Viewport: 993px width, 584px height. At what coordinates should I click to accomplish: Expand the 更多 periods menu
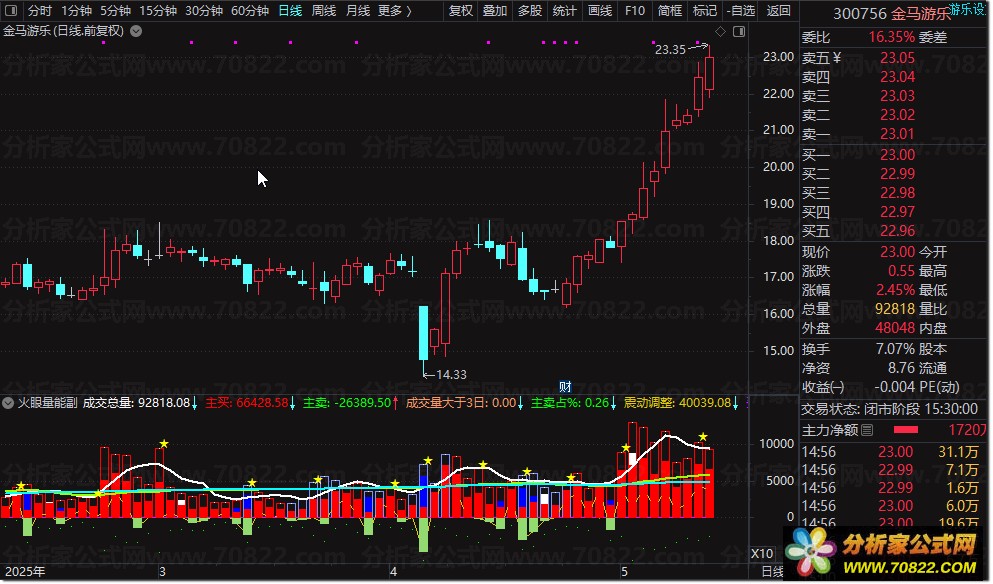395,11
